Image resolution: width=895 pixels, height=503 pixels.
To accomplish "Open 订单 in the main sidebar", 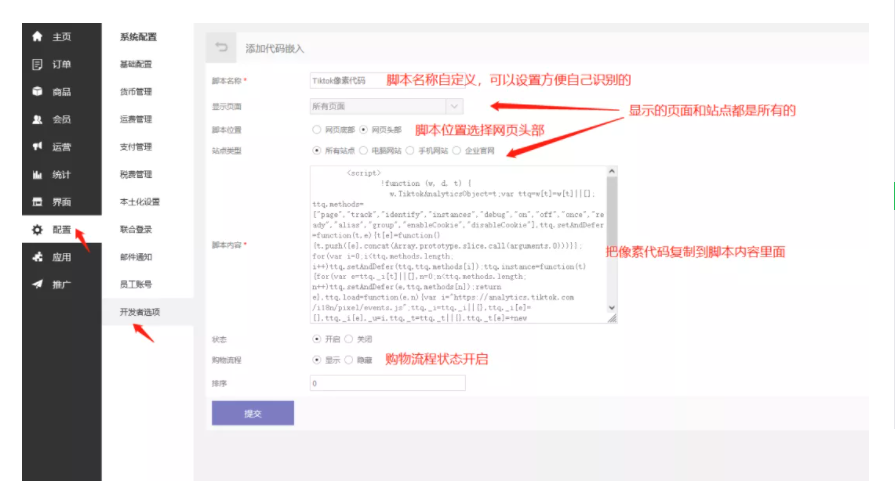I will click(62, 65).
